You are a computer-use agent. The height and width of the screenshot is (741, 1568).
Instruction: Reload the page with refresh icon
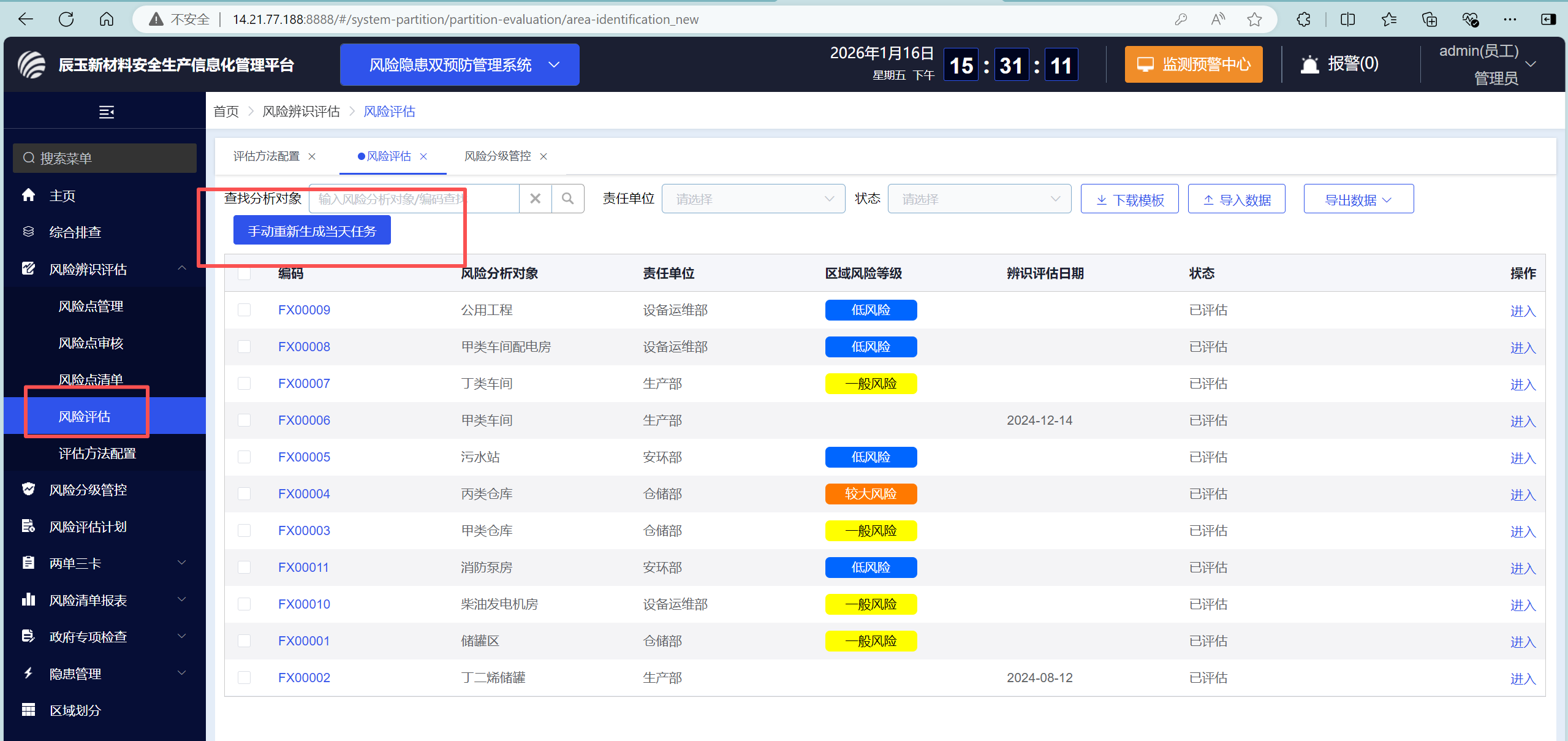(x=66, y=20)
